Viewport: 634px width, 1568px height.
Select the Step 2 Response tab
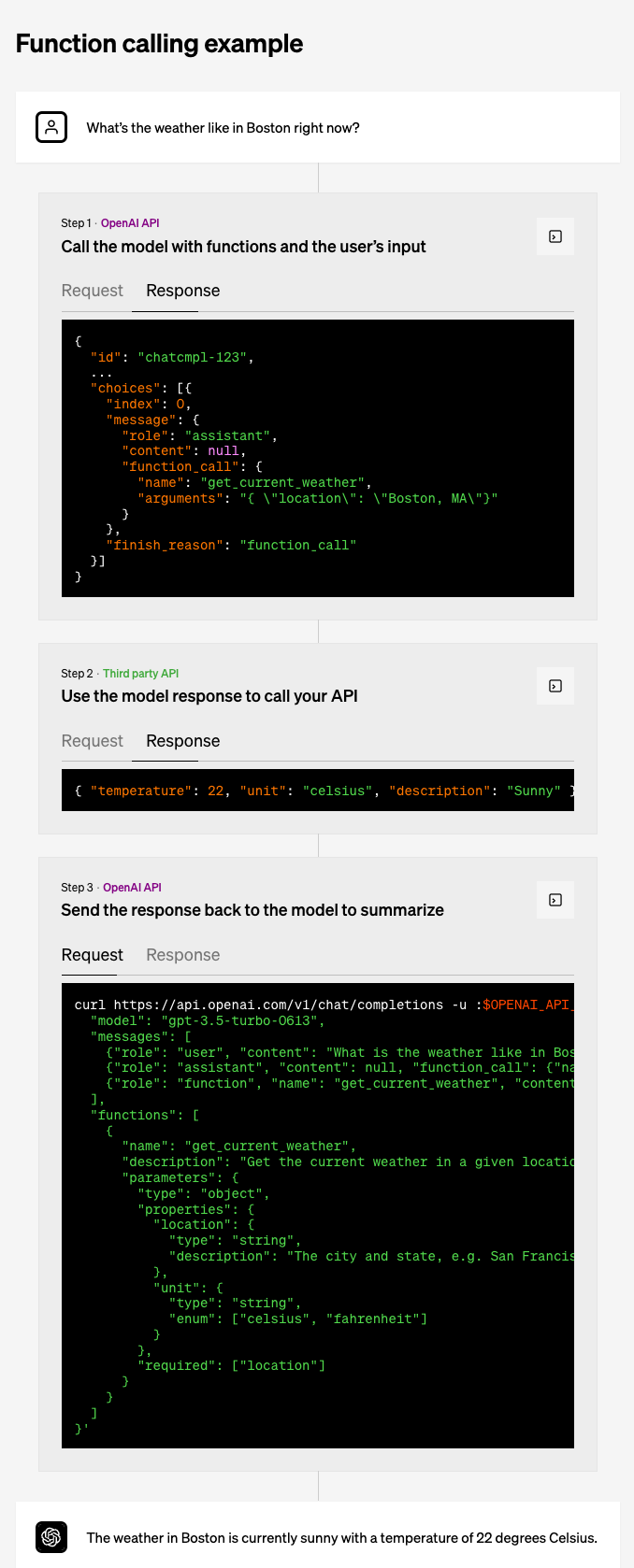pyautogui.click(x=183, y=741)
